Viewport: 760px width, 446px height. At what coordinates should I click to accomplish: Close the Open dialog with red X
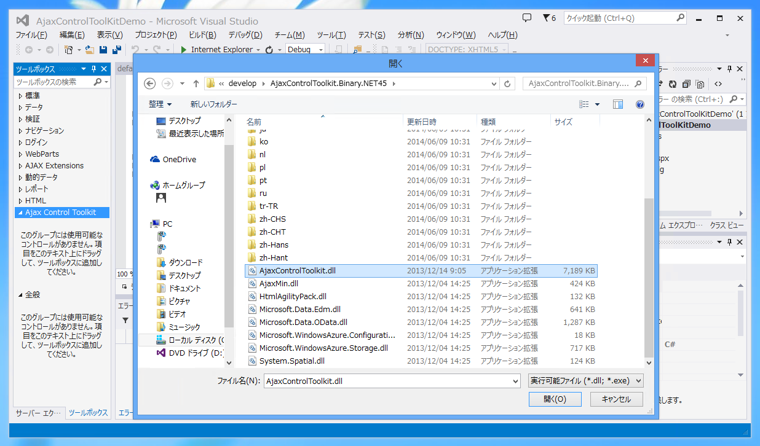coord(645,61)
